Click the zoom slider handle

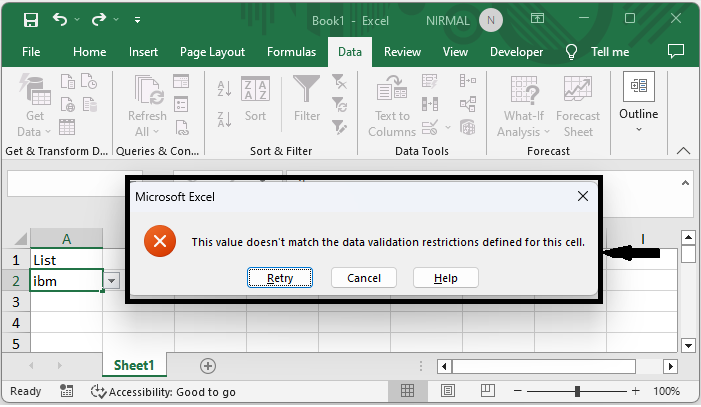(x=578, y=391)
